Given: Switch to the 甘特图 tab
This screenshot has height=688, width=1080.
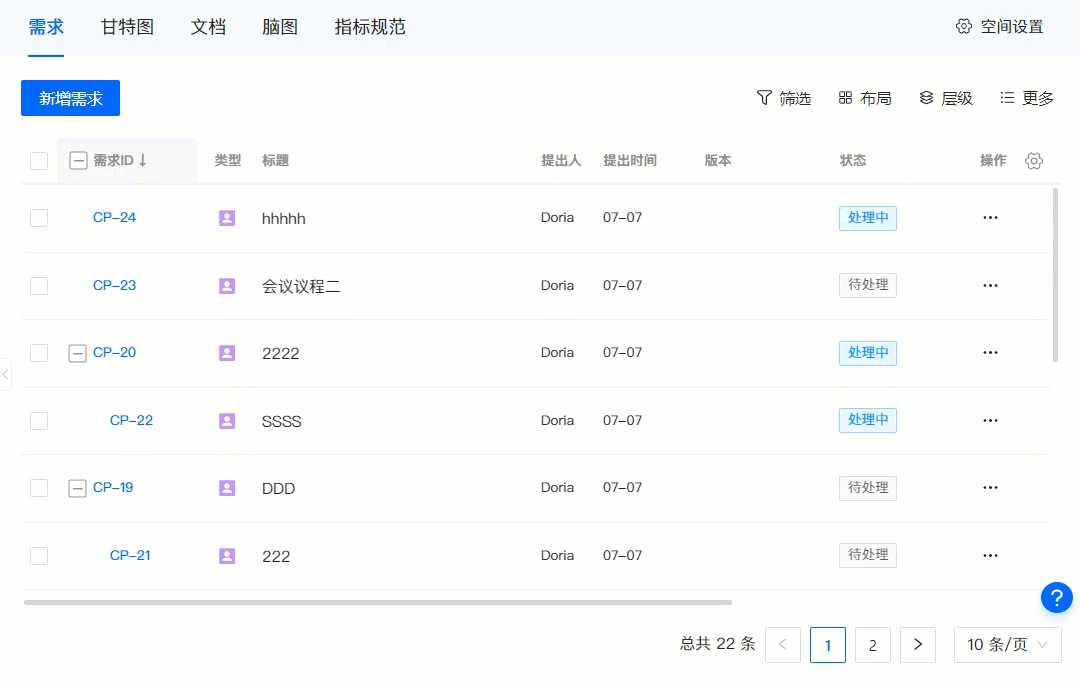Looking at the screenshot, I should [x=127, y=27].
